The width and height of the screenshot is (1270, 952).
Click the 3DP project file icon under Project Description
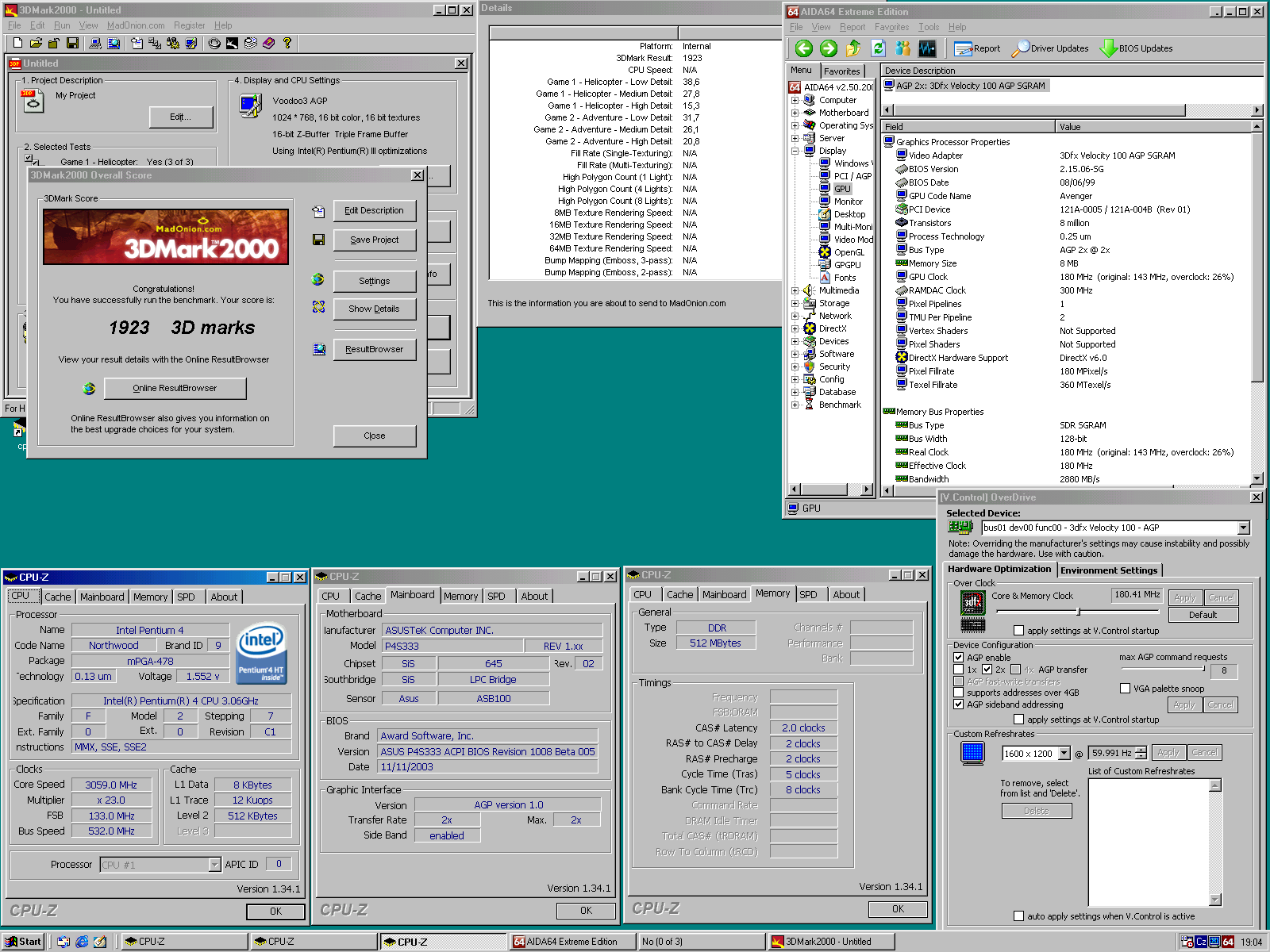pyautogui.click(x=33, y=101)
